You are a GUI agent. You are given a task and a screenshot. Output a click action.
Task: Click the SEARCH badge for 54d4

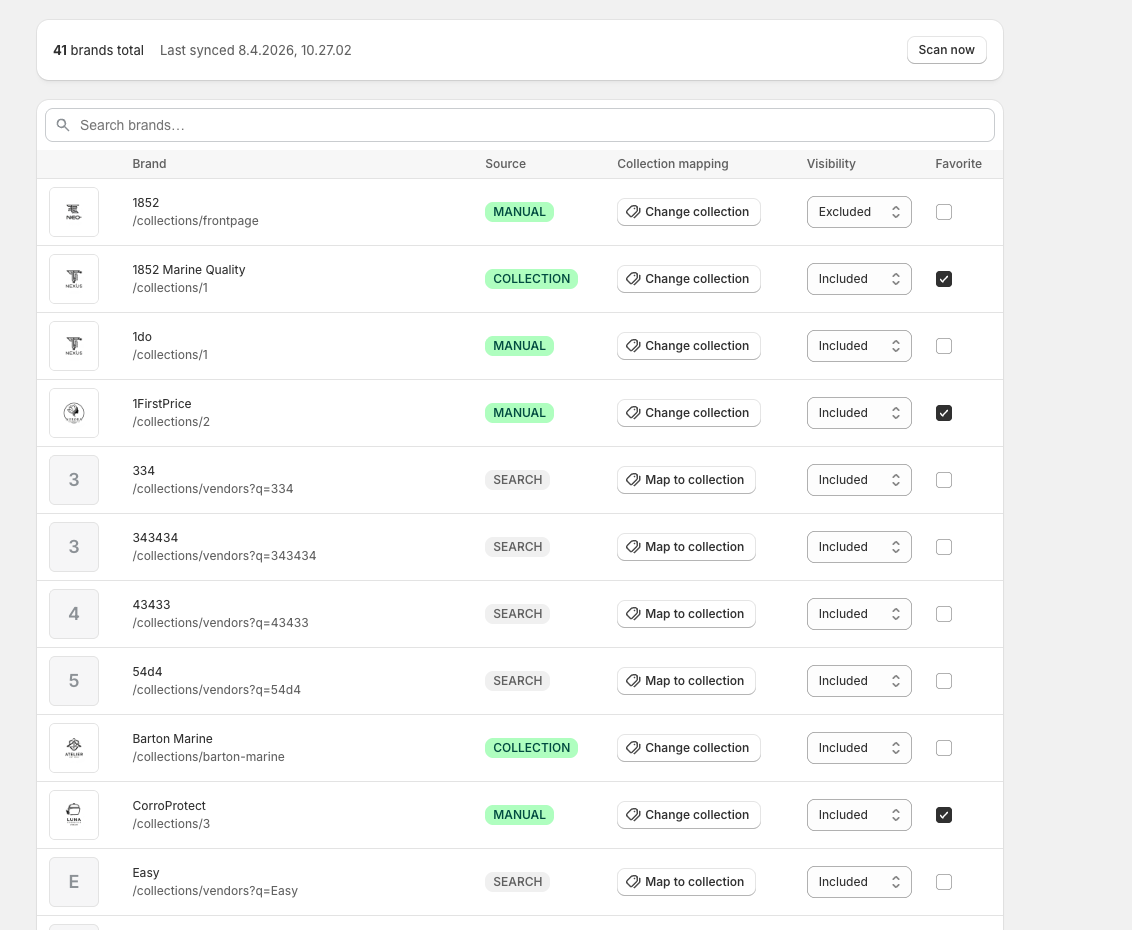click(518, 681)
